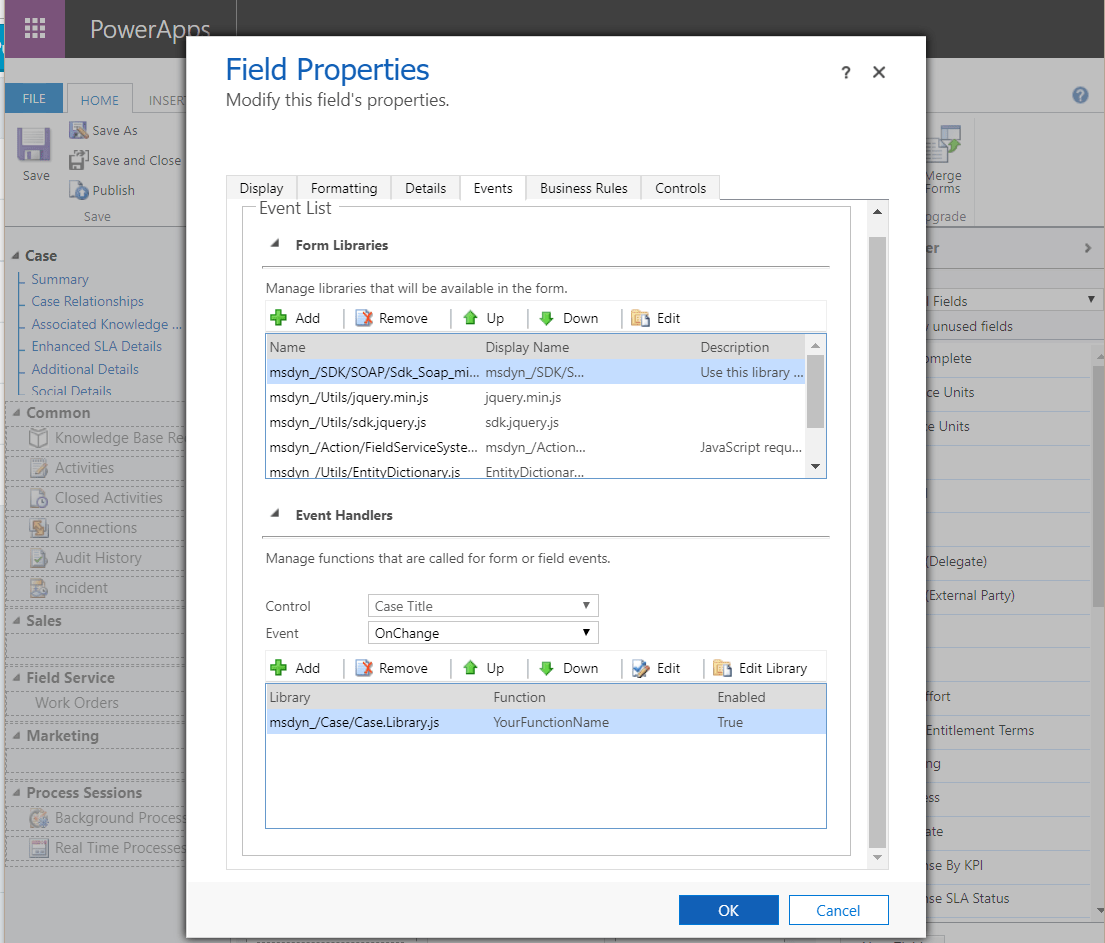The height and width of the screenshot is (943, 1105).
Task: Click the Save icon in the ribbon
Action: click(33, 150)
